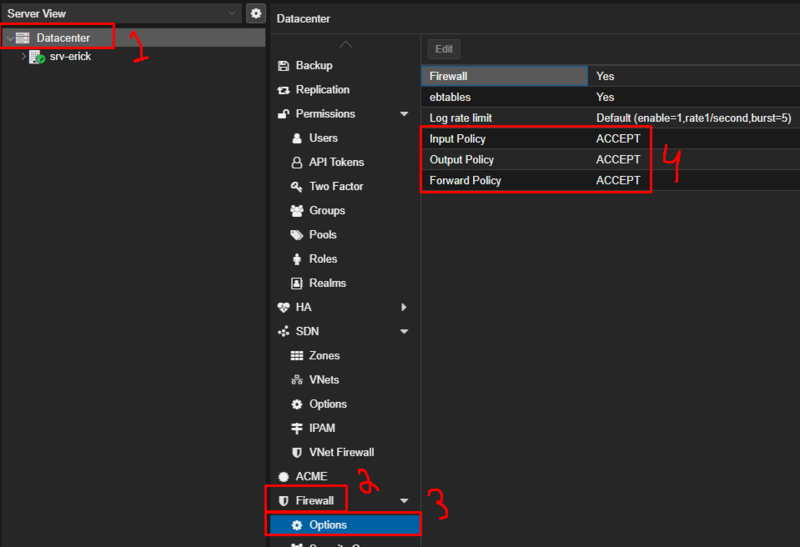
Task: Click the Permissions unlock icon
Action: tap(283, 114)
